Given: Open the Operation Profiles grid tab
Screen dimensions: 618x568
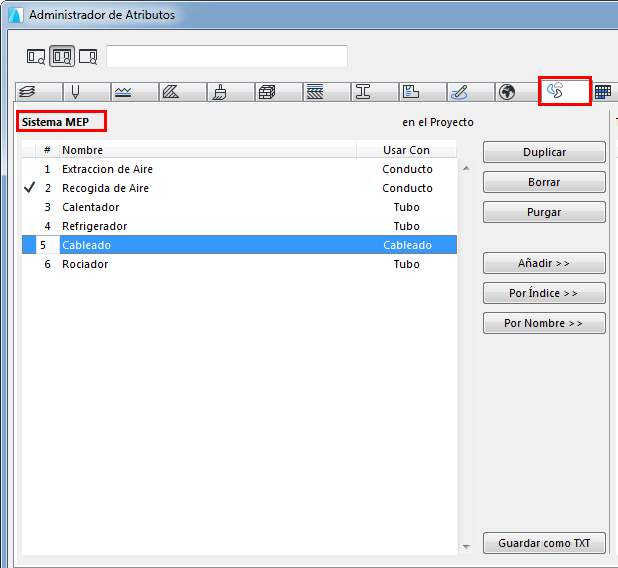Looking at the screenshot, I should pyautogui.click(x=603, y=92).
